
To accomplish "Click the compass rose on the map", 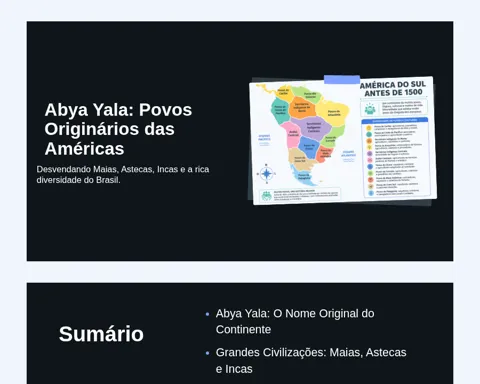I will point(266,174).
